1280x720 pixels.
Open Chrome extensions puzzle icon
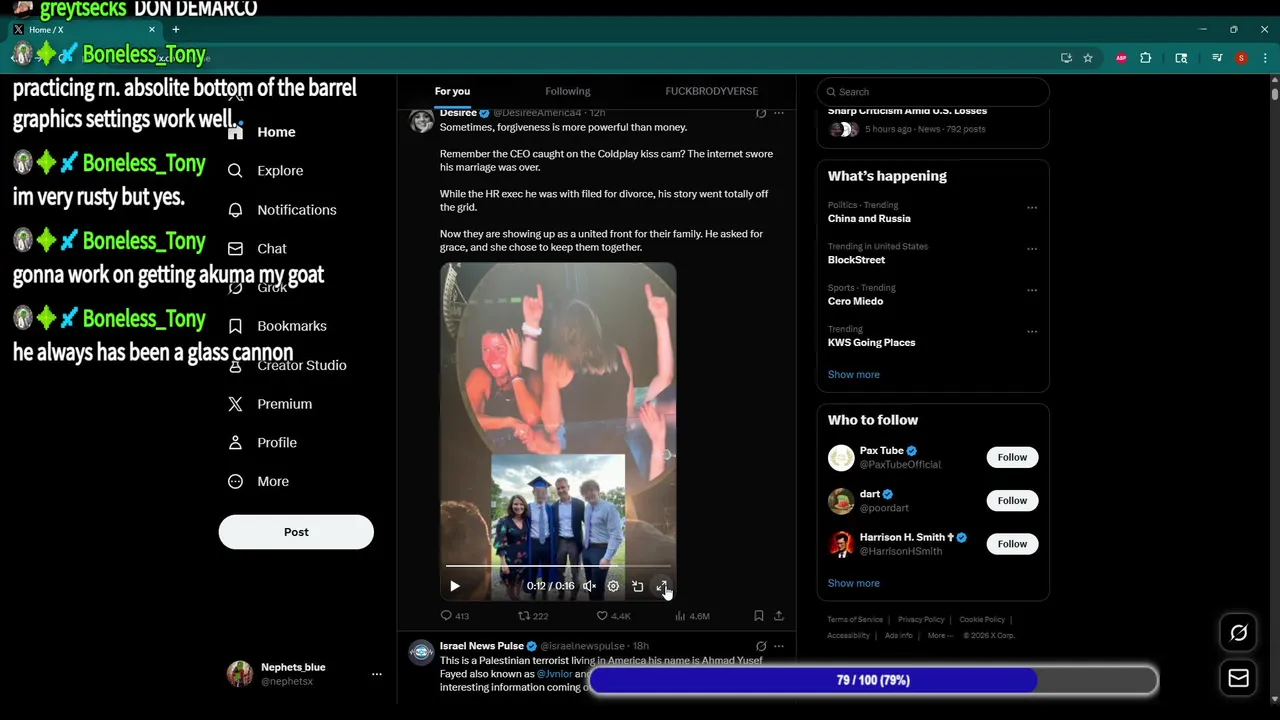tap(1146, 58)
